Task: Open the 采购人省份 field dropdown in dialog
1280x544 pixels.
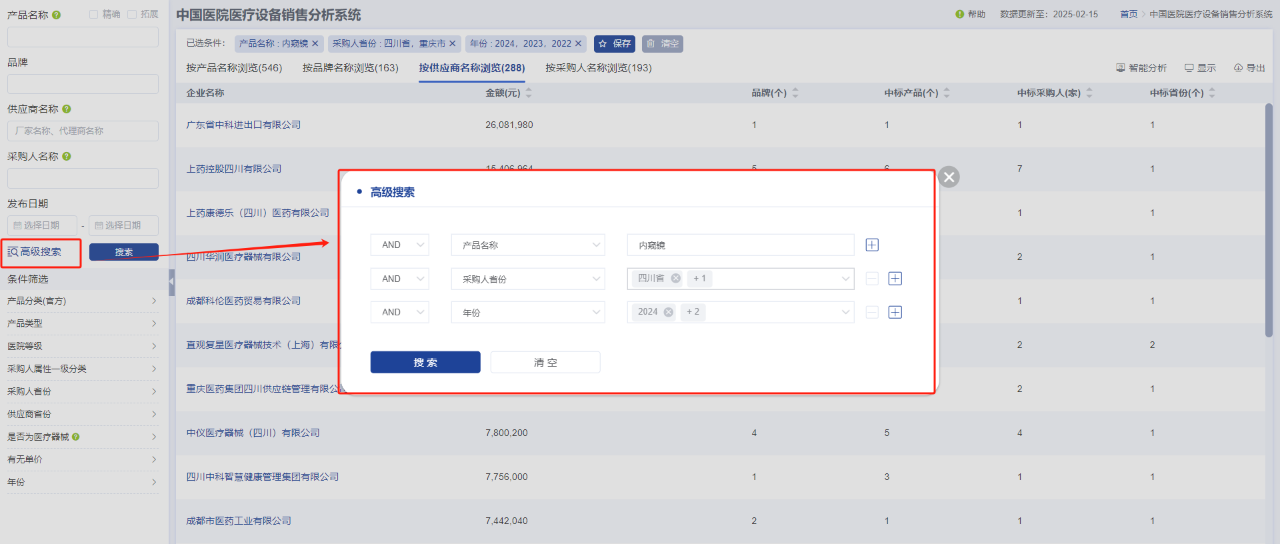Action: coord(527,279)
